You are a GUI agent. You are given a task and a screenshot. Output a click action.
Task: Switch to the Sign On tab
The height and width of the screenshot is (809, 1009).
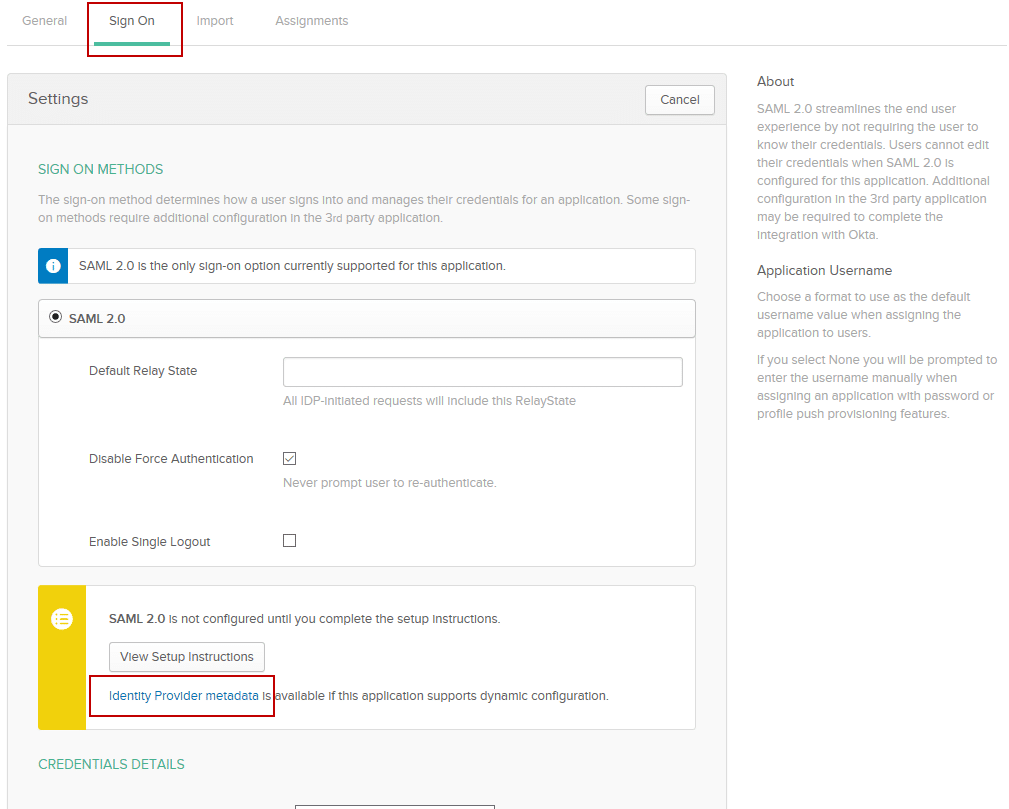[132, 21]
